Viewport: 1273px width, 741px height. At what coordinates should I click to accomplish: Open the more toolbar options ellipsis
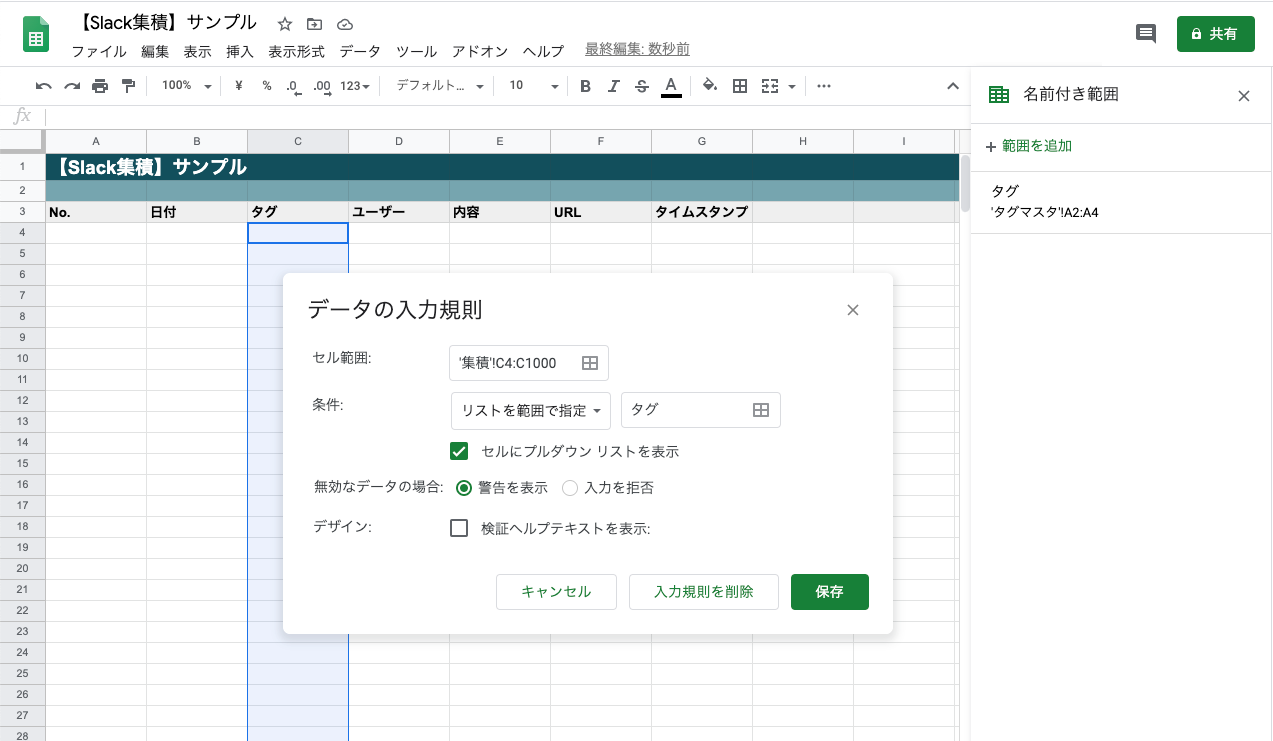[x=824, y=86]
